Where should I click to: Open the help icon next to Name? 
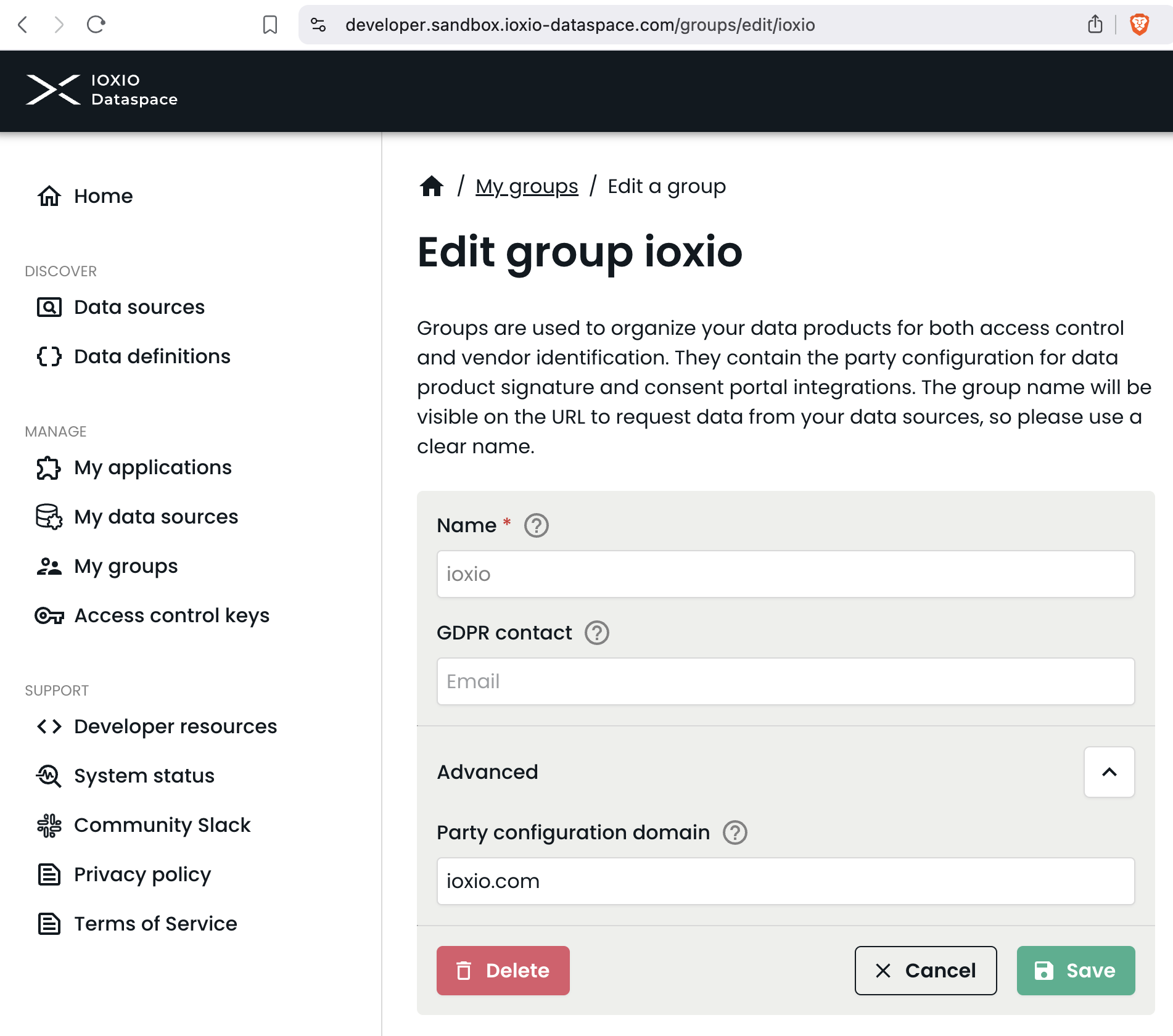tap(537, 525)
